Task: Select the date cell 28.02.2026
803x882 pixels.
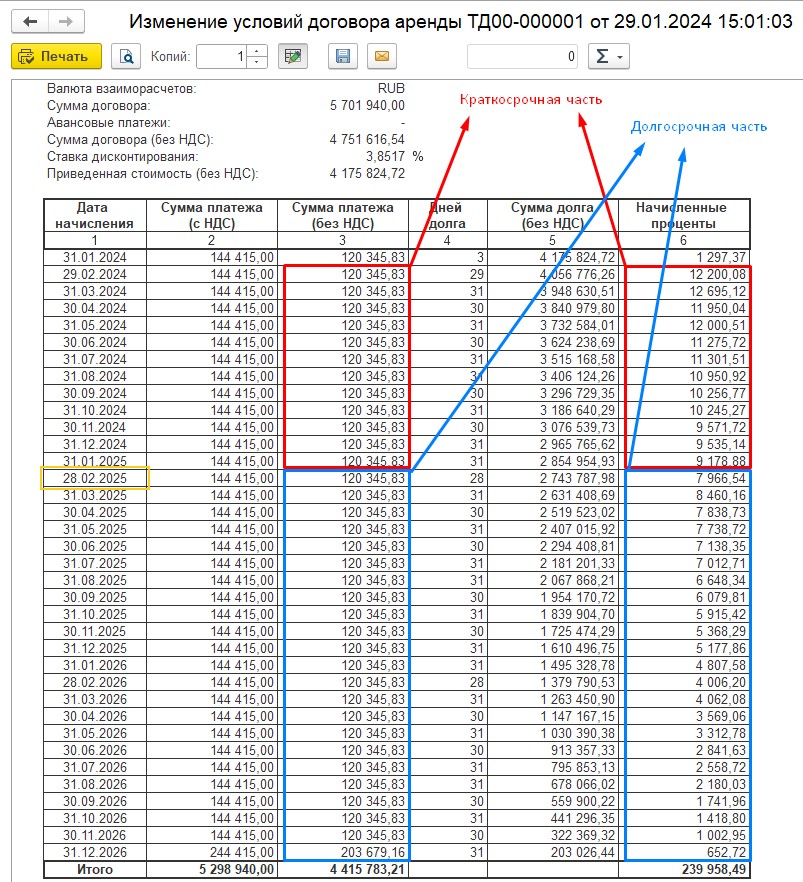Action: 95,682
